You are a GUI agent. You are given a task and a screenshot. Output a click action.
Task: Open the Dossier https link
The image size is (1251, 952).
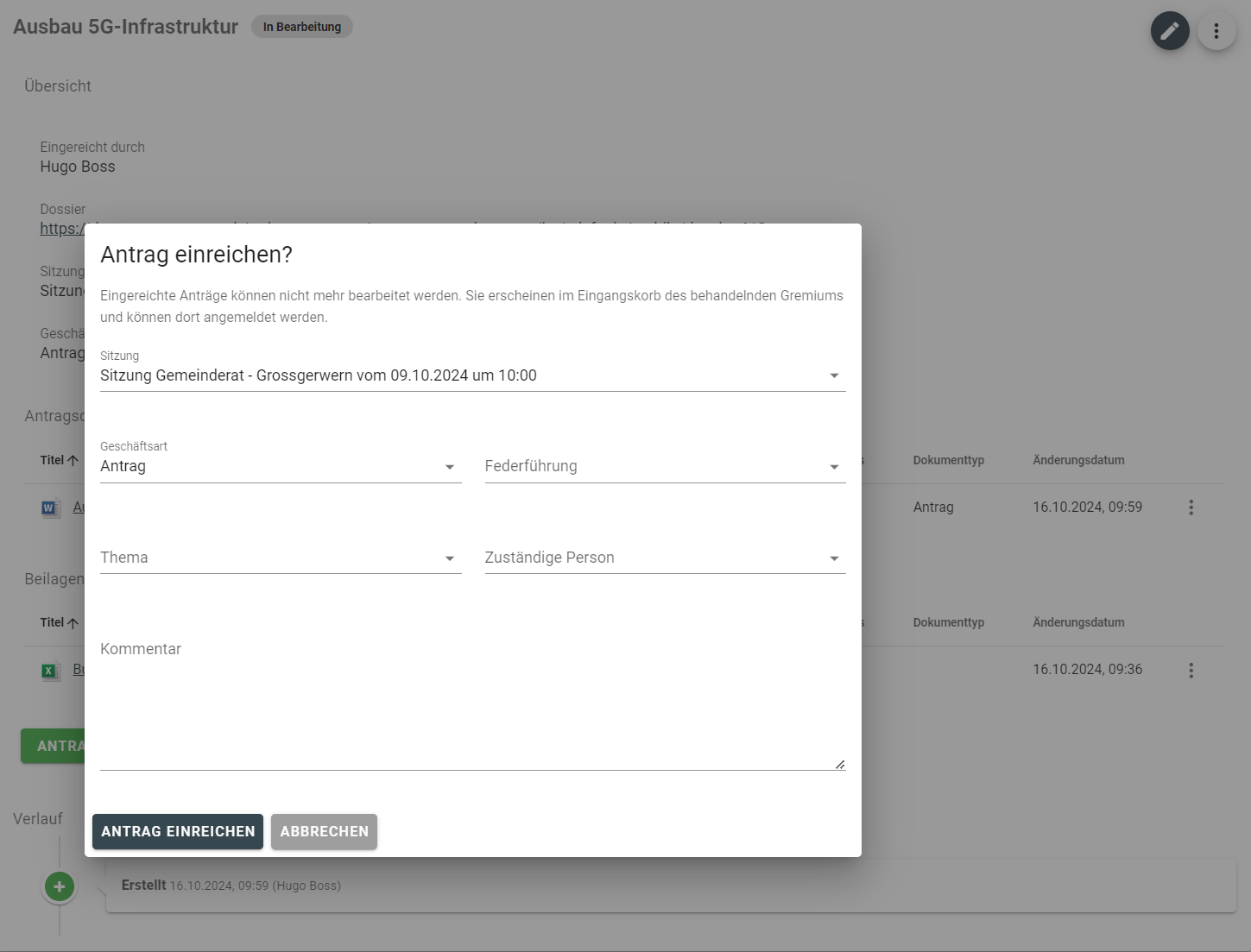pos(61,229)
